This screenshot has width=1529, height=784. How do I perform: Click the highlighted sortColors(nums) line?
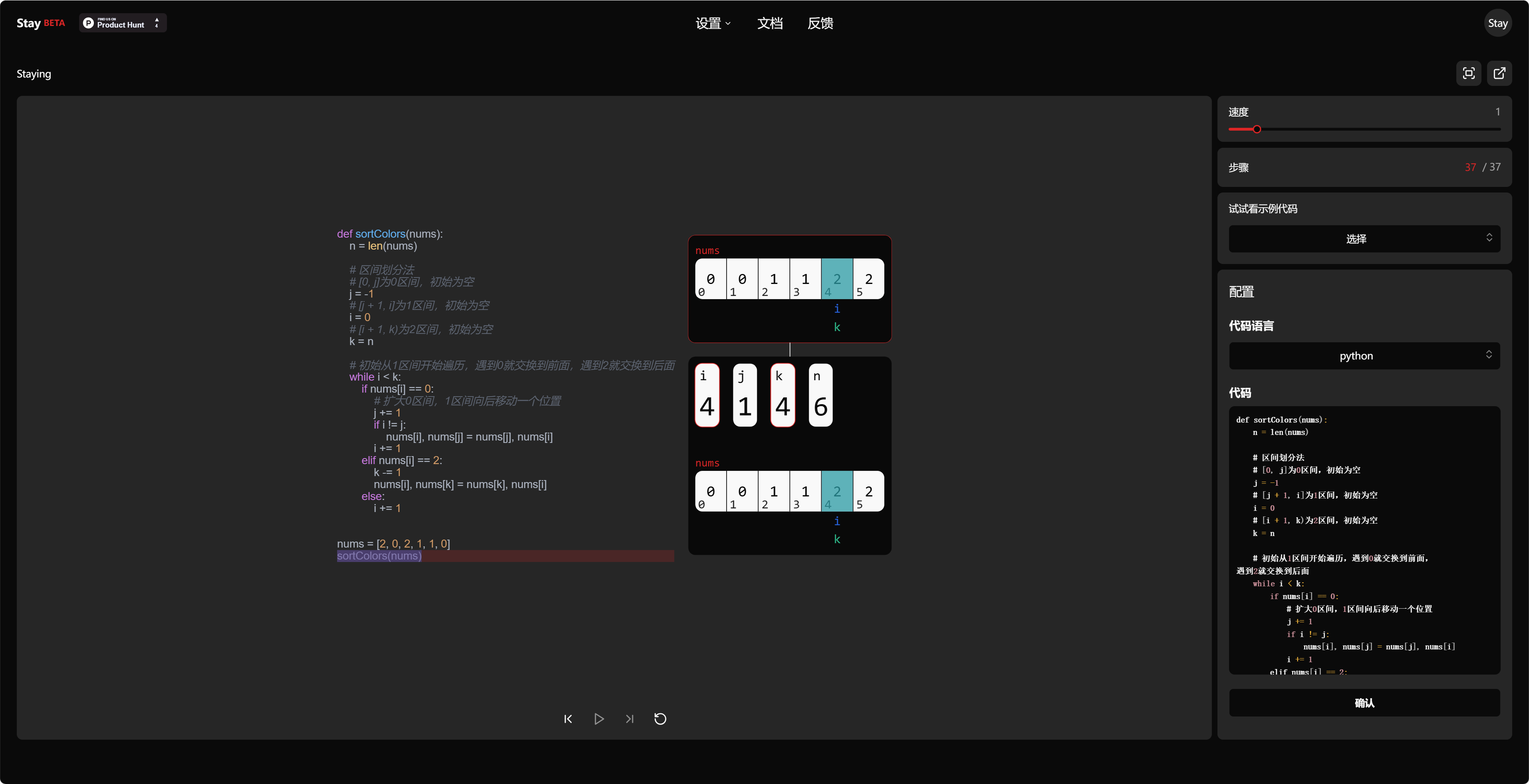pyautogui.click(x=505, y=556)
